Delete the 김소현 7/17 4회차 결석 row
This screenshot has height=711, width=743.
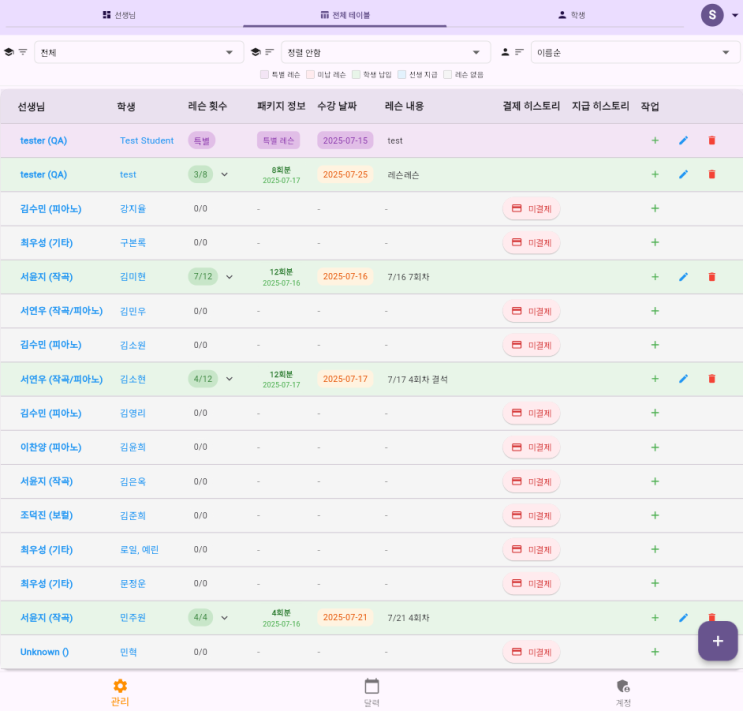pos(712,379)
